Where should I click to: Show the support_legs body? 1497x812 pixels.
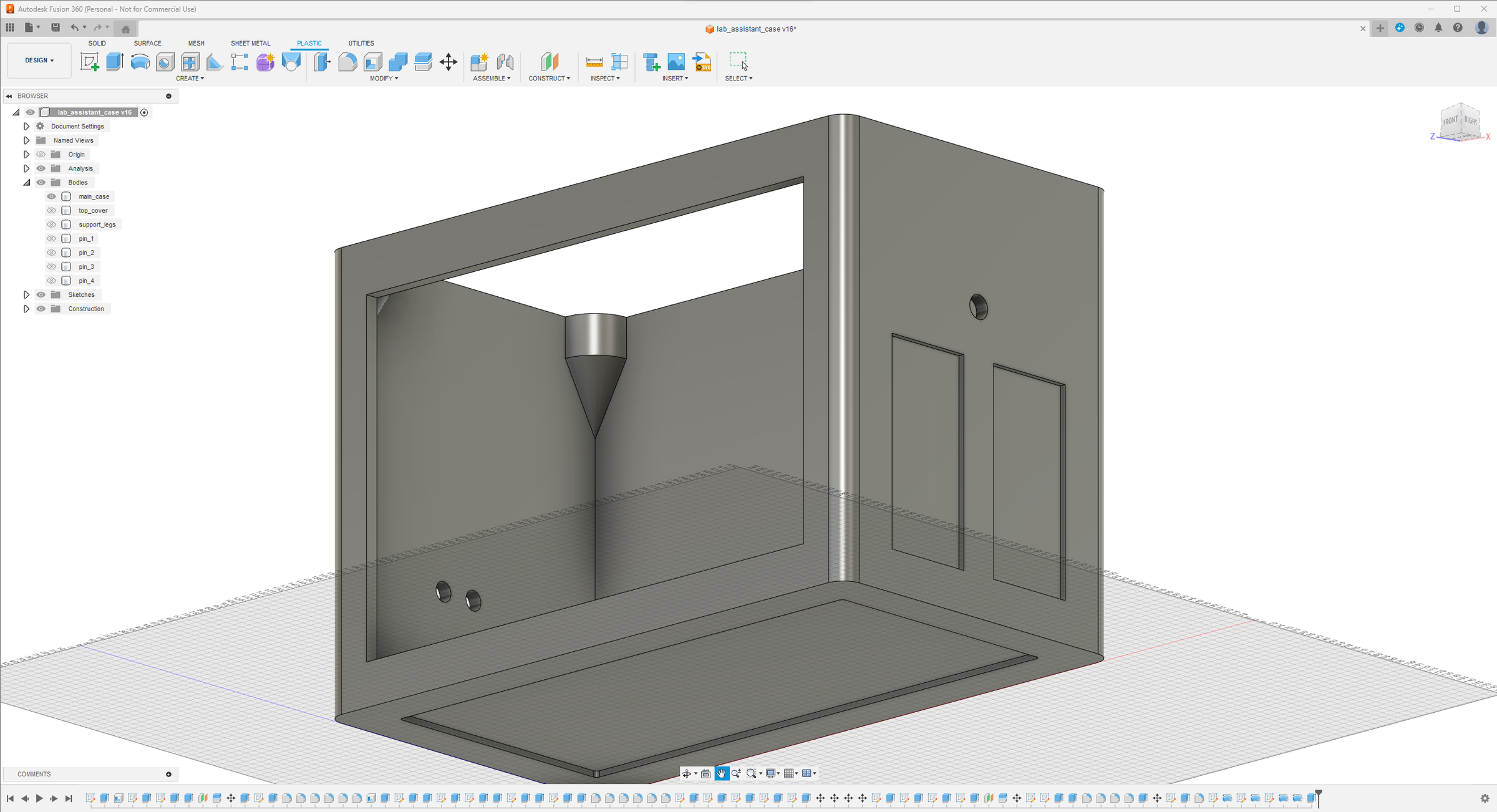pos(52,225)
